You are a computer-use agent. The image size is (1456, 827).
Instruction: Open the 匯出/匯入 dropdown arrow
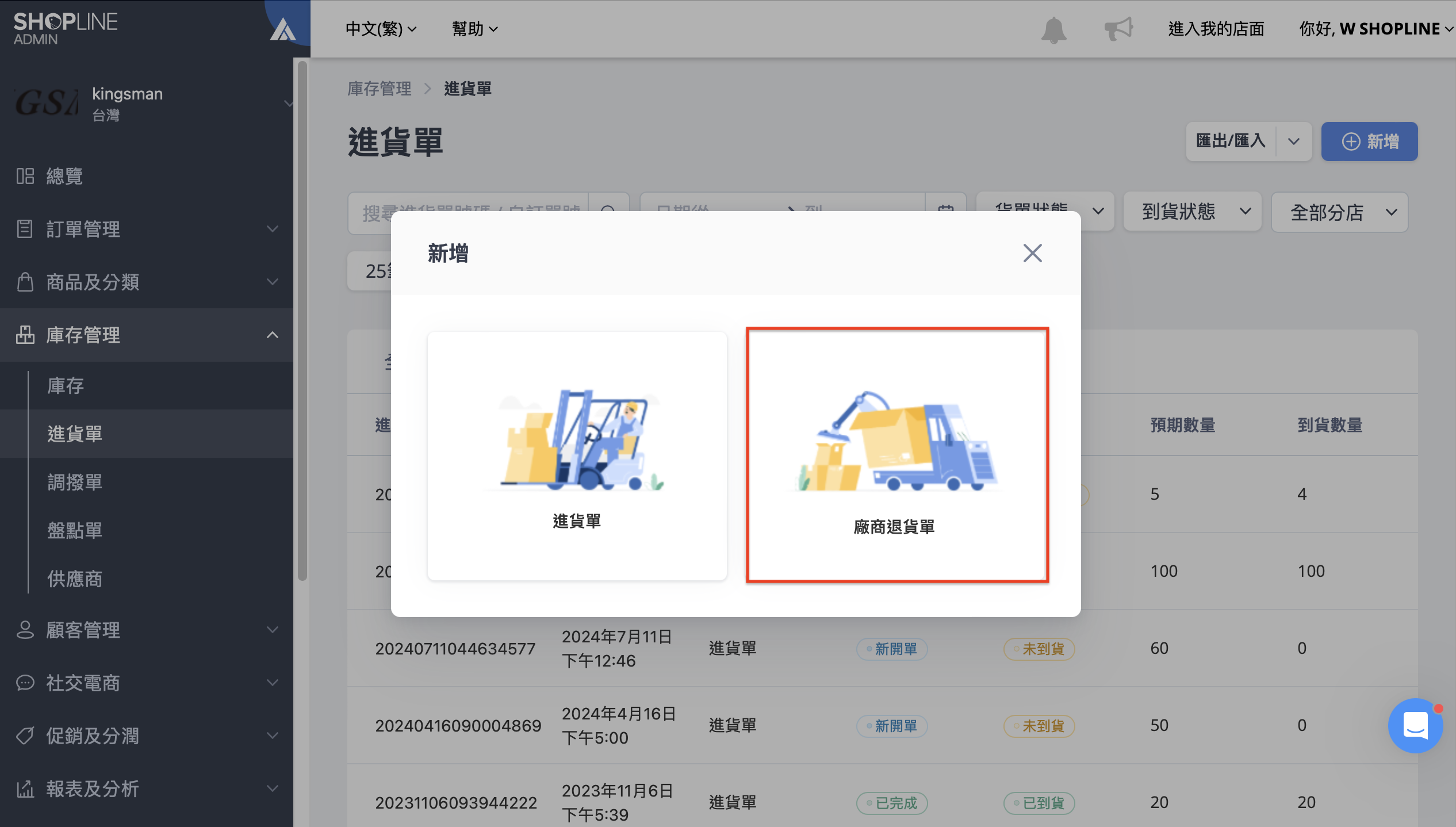[1294, 141]
